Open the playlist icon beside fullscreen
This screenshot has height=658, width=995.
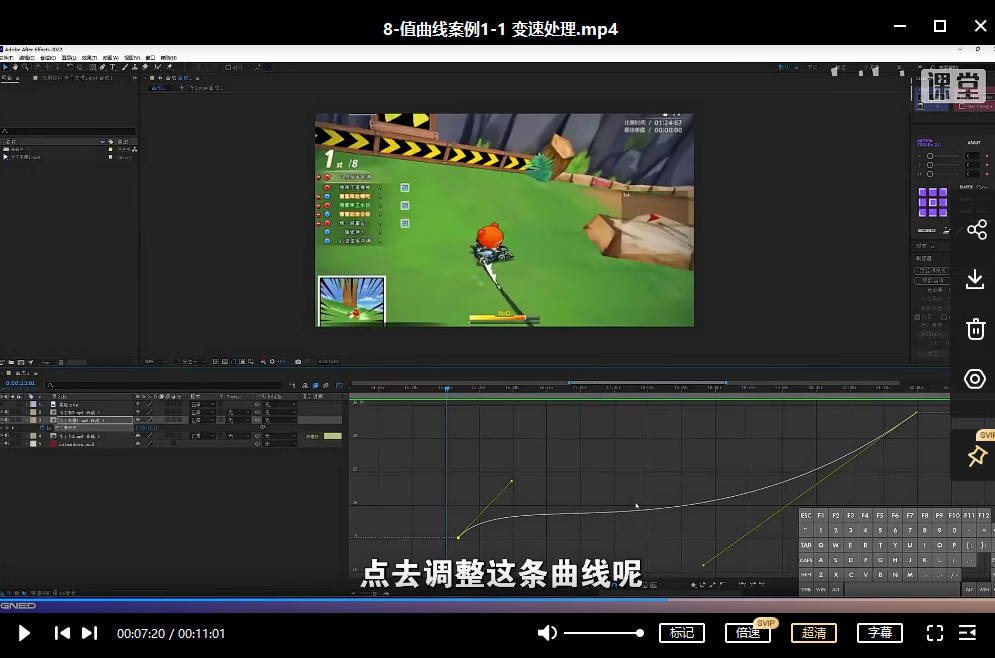pyautogui.click(x=967, y=632)
